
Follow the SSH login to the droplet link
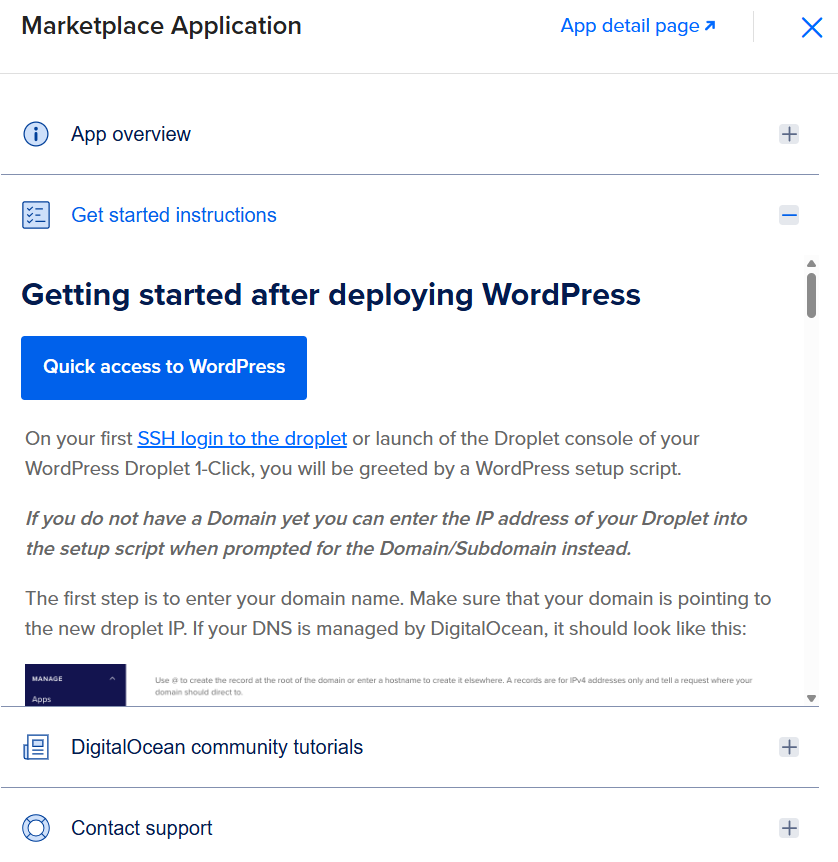242,439
